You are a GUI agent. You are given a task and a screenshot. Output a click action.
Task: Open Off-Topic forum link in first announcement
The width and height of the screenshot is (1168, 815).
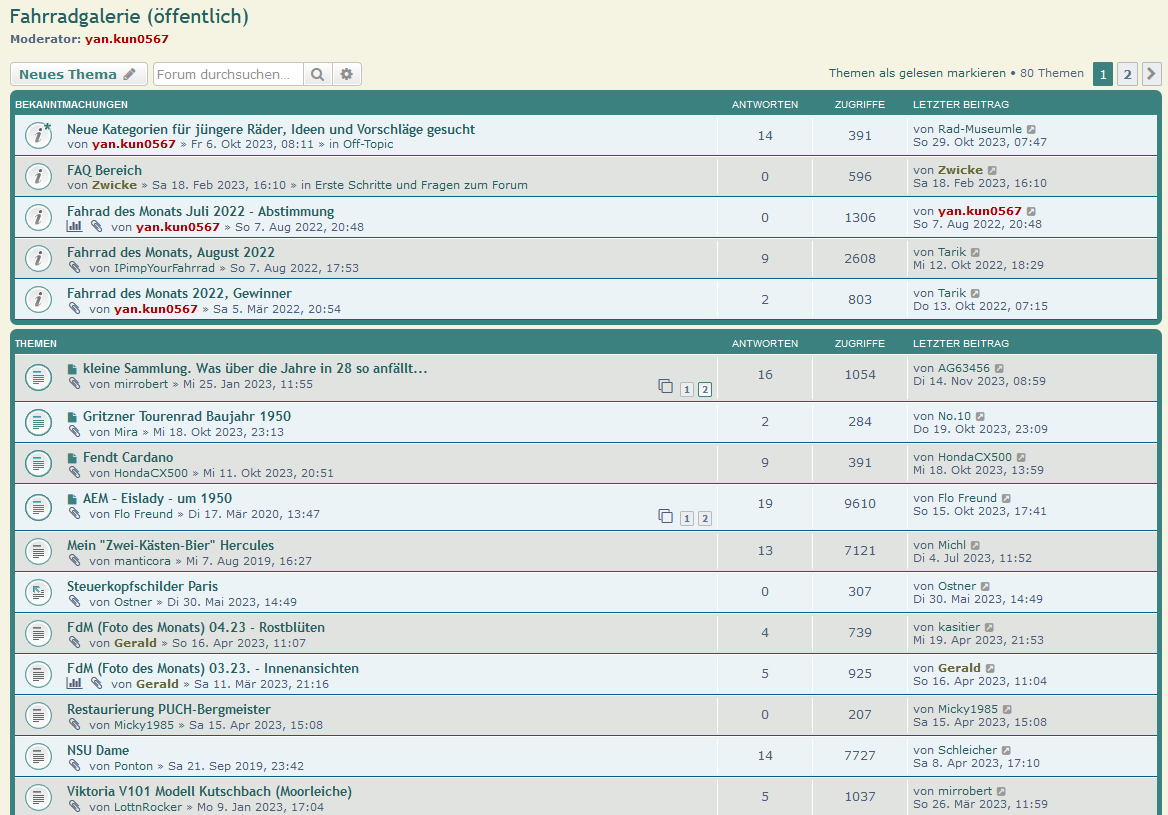[x=368, y=144]
